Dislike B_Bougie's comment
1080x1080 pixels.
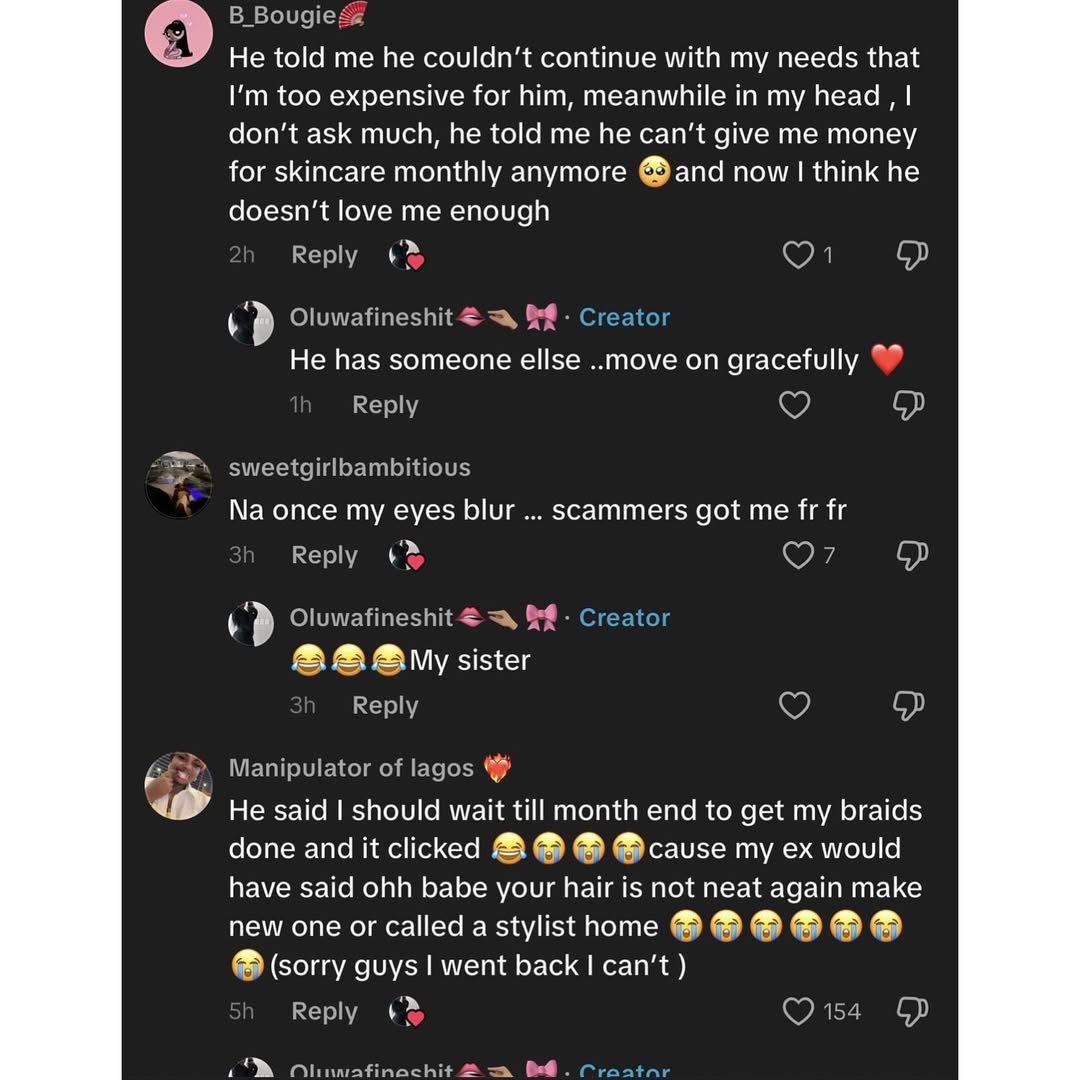coord(910,256)
